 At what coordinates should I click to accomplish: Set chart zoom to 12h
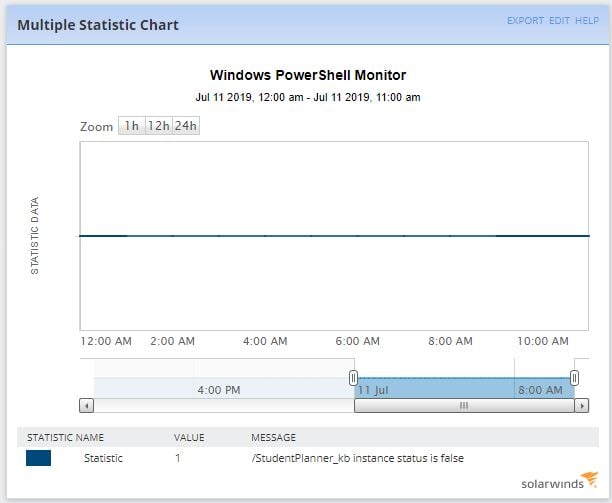159,126
